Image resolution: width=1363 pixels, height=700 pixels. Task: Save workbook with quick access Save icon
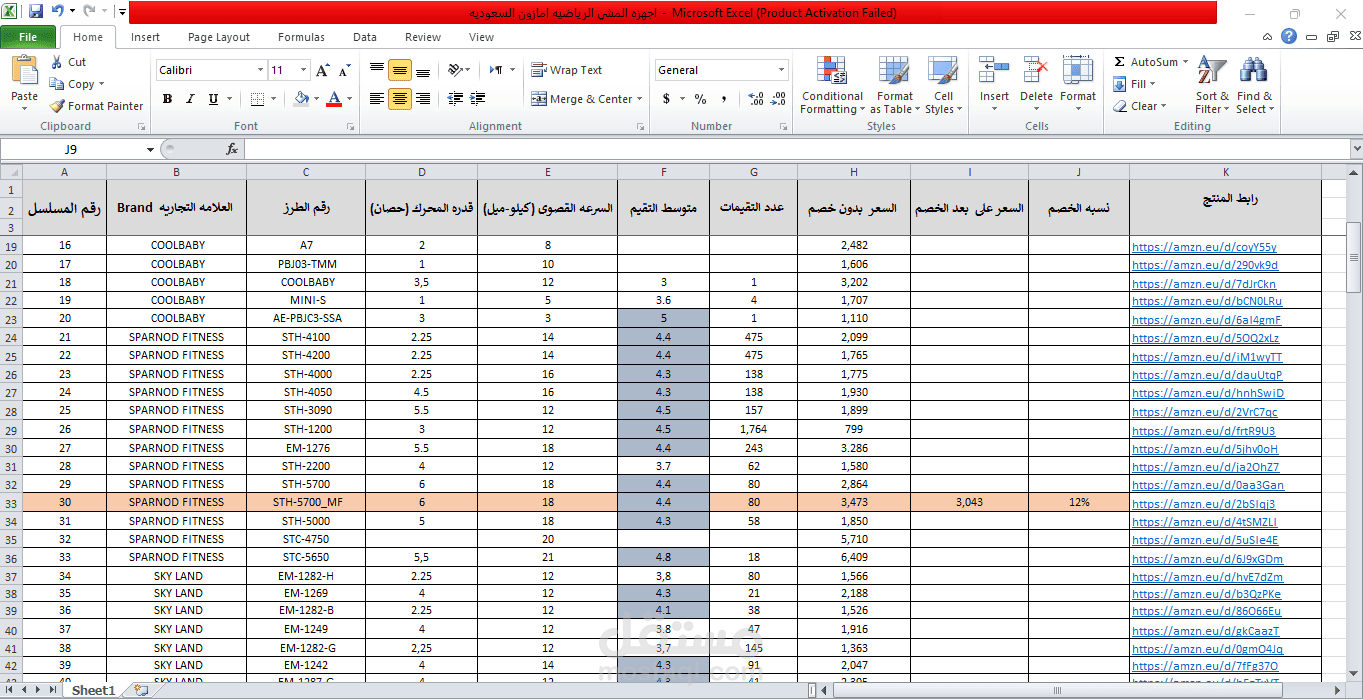(x=36, y=12)
